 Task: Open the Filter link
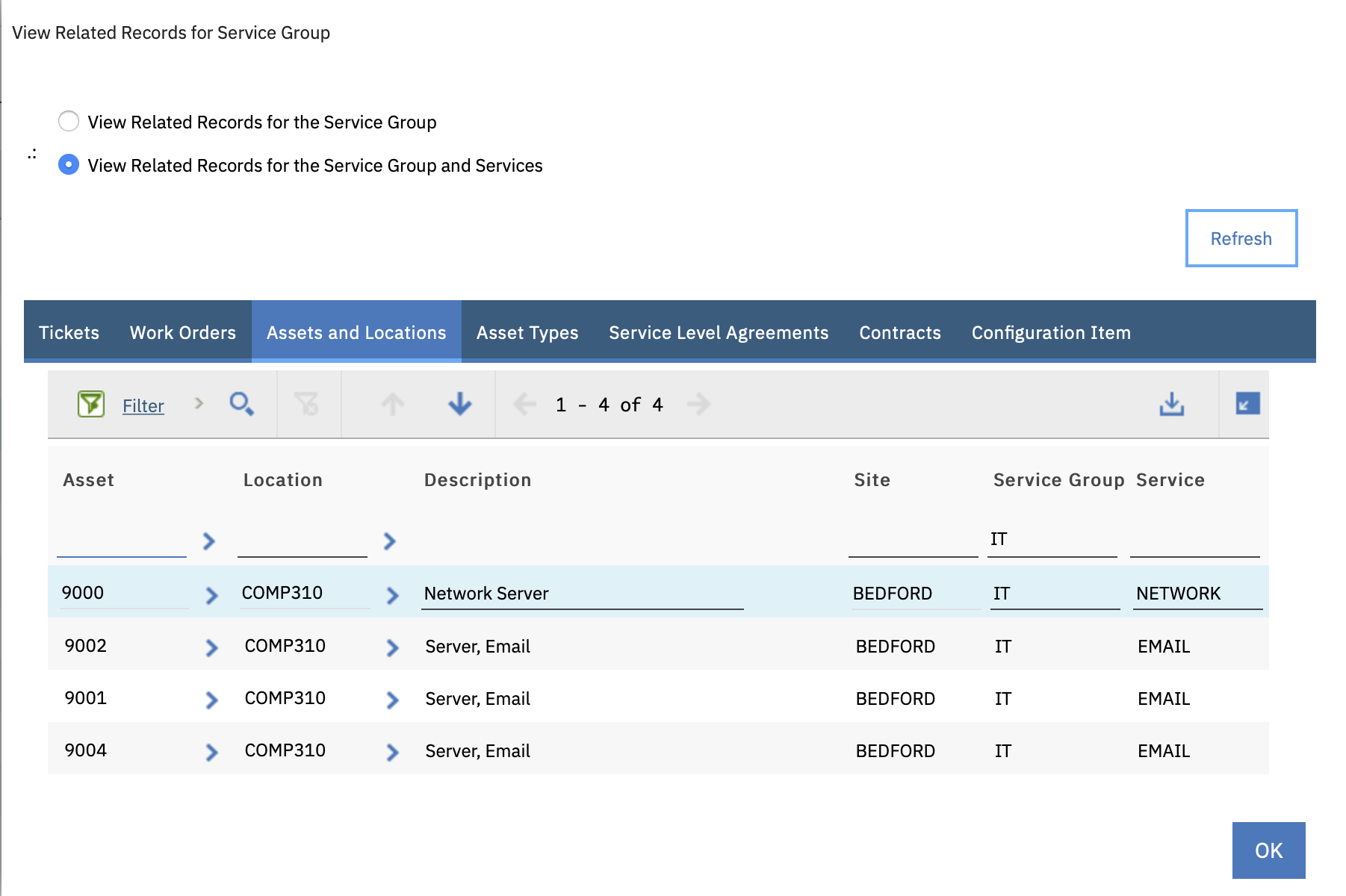click(x=143, y=405)
